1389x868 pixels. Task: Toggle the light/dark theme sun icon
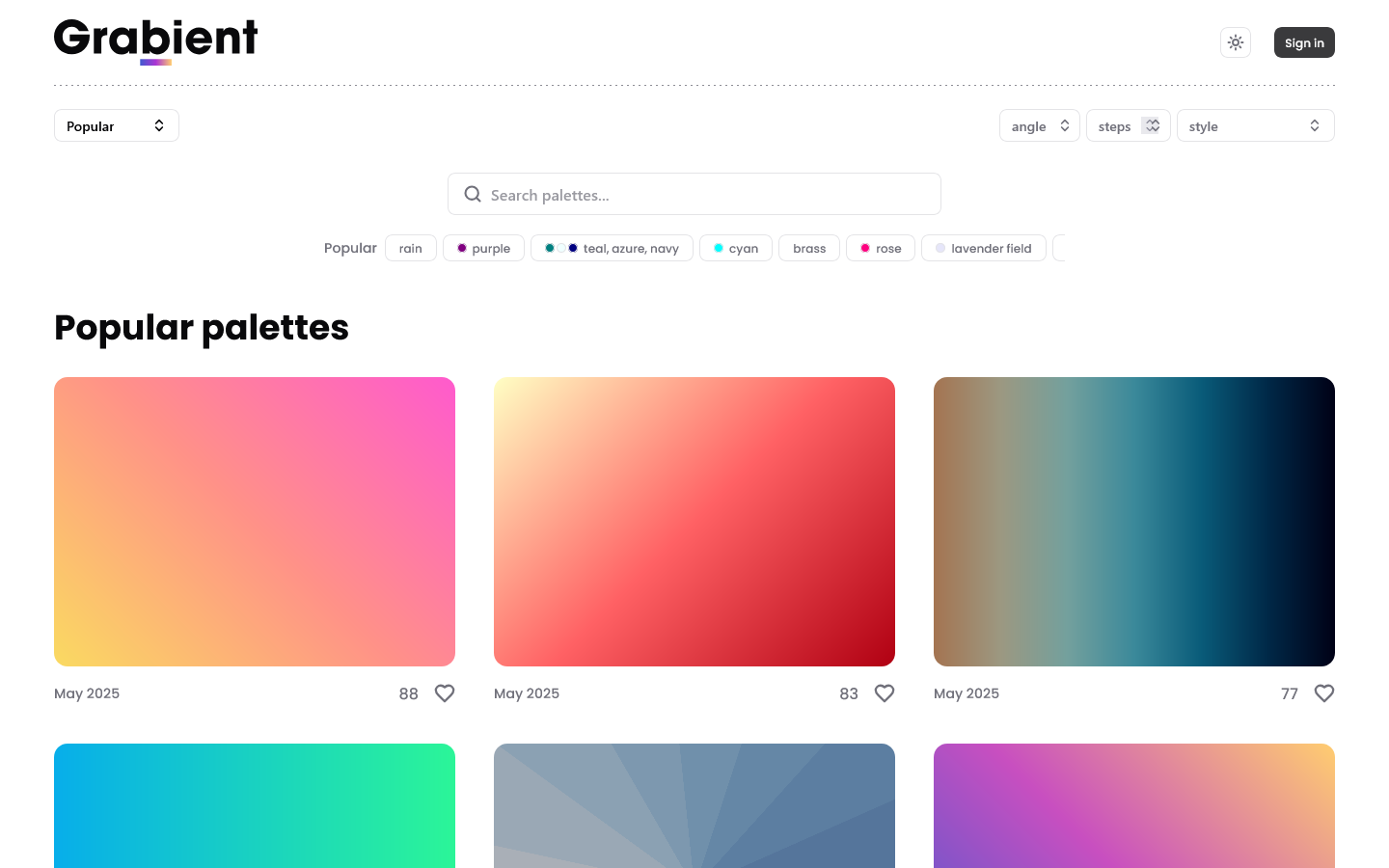tap(1236, 42)
